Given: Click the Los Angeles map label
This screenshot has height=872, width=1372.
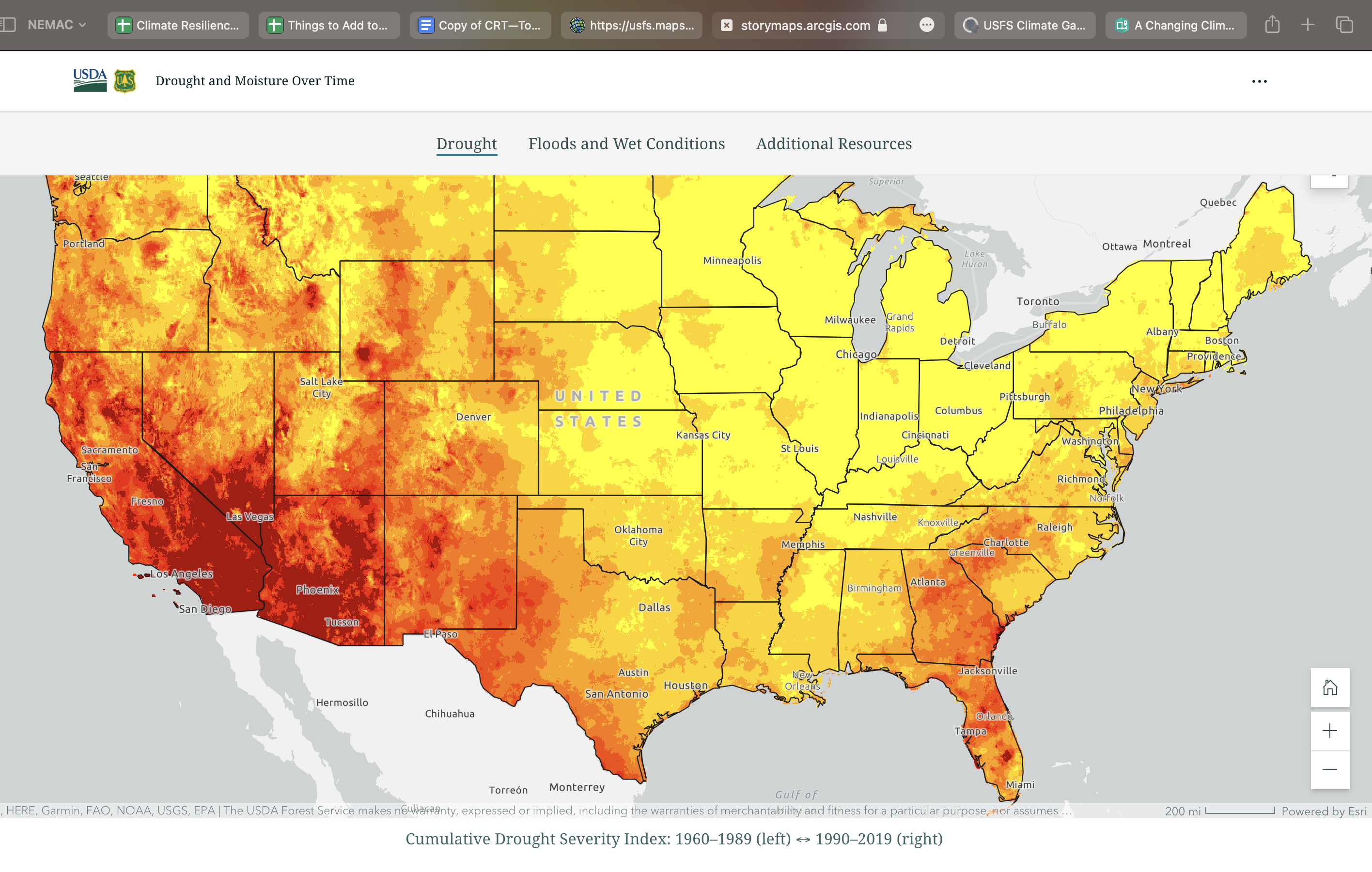Looking at the screenshot, I should (x=182, y=574).
